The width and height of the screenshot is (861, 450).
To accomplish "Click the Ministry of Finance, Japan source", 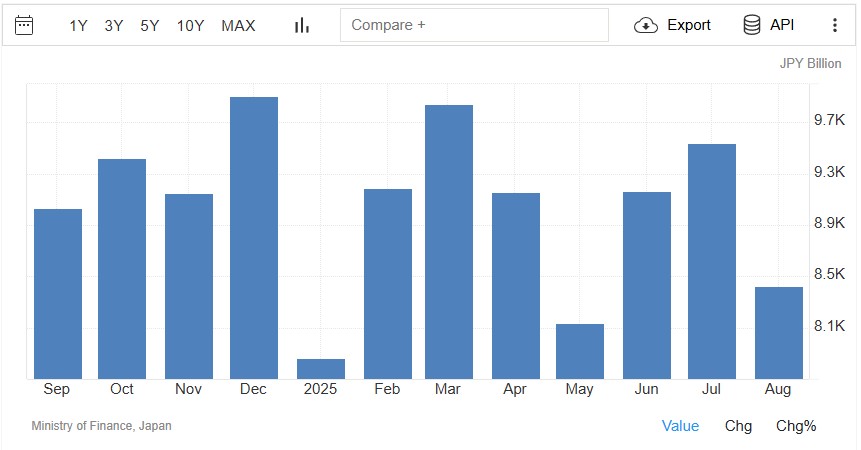I will click(101, 426).
